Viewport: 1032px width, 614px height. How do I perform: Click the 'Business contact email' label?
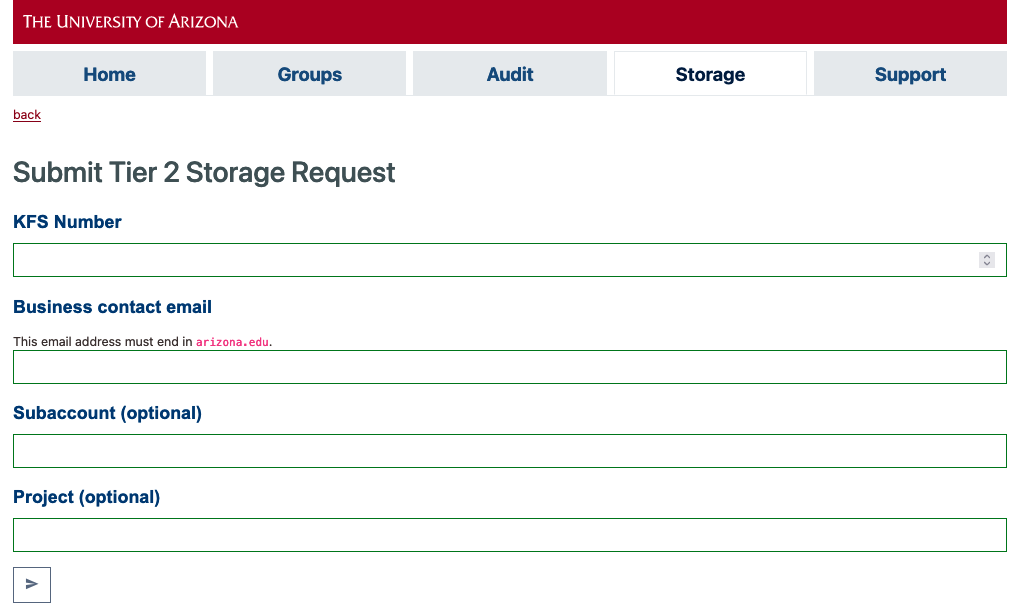pyautogui.click(x=113, y=307)
